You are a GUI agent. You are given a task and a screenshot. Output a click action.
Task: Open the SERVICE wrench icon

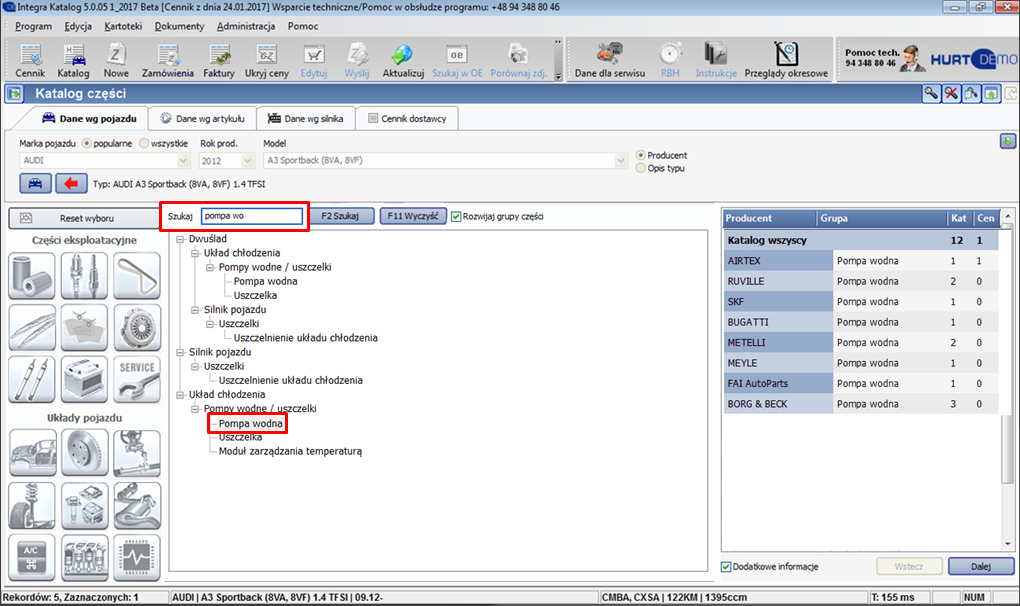pos(137,379)
